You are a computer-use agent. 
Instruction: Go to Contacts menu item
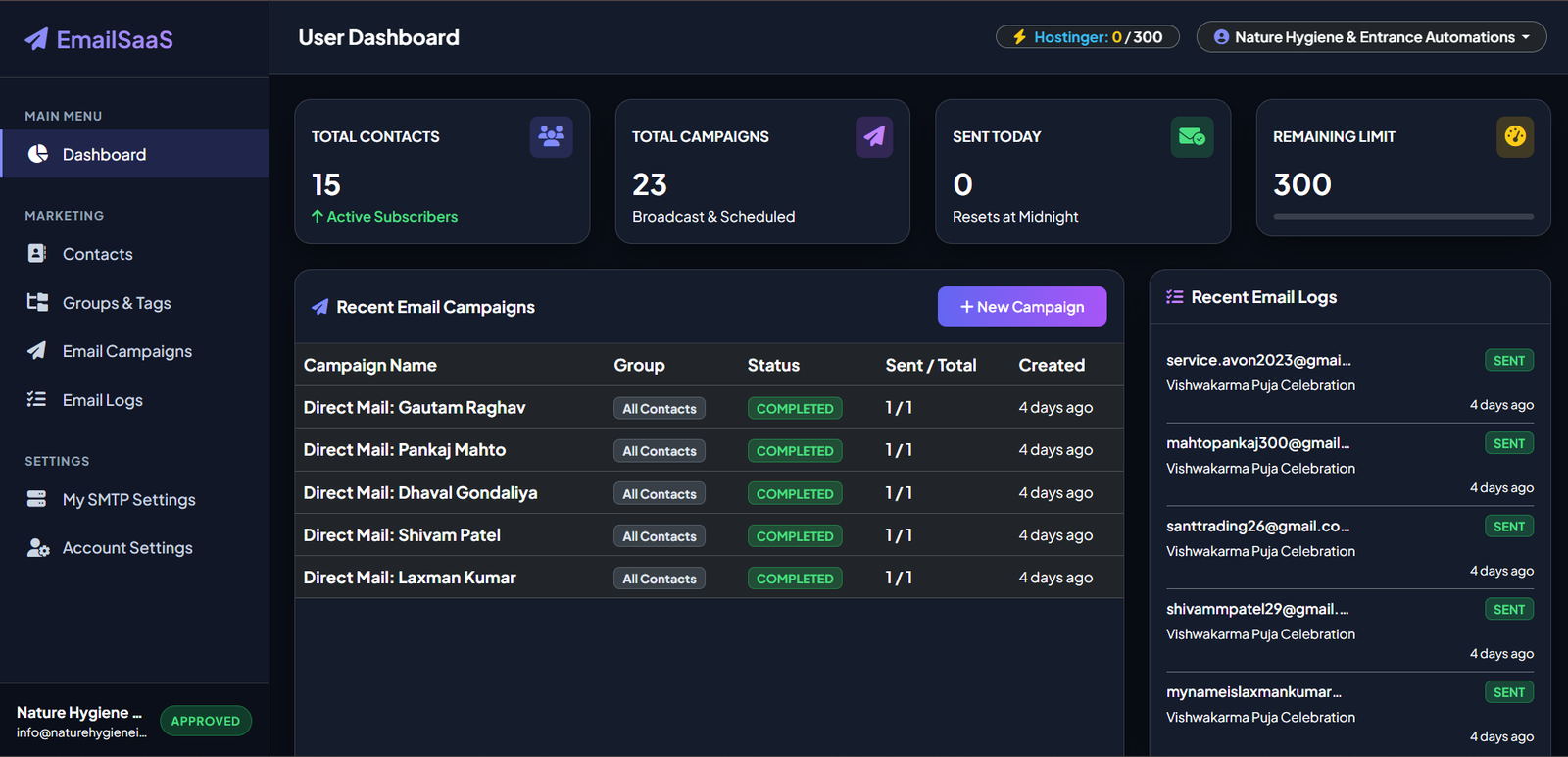(x=134, y=254)
